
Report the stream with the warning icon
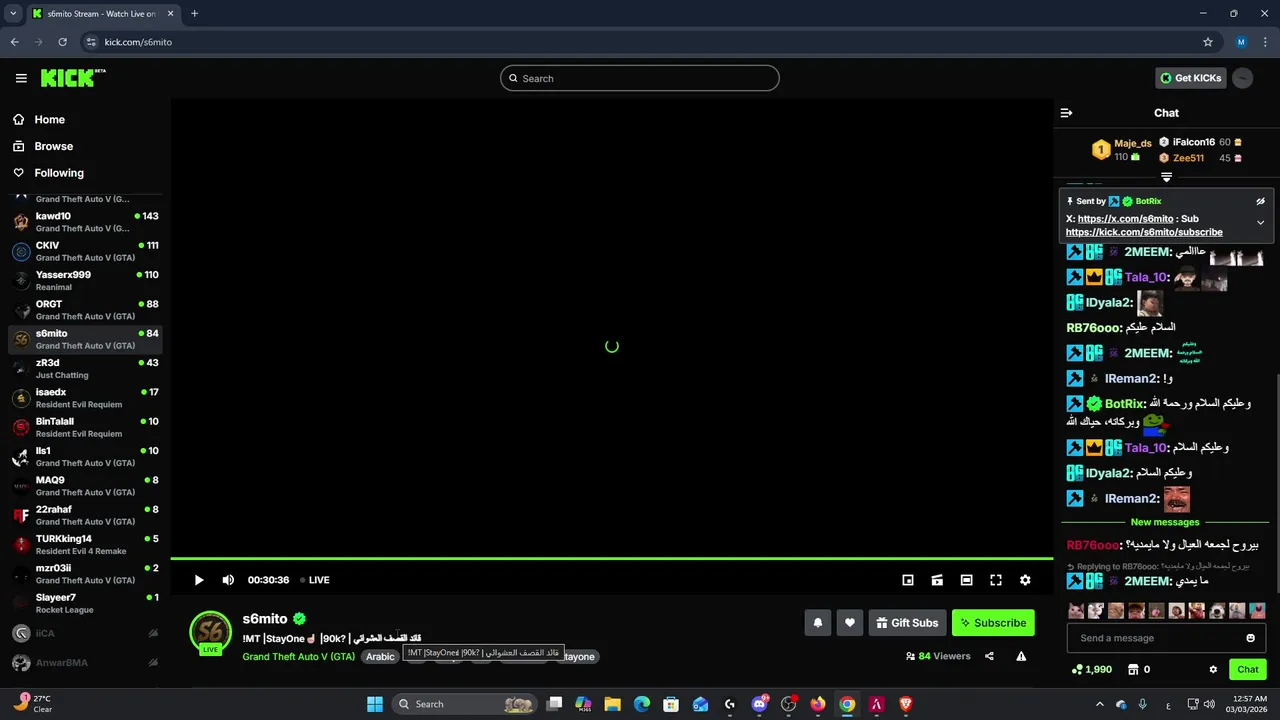point(1021,657)
